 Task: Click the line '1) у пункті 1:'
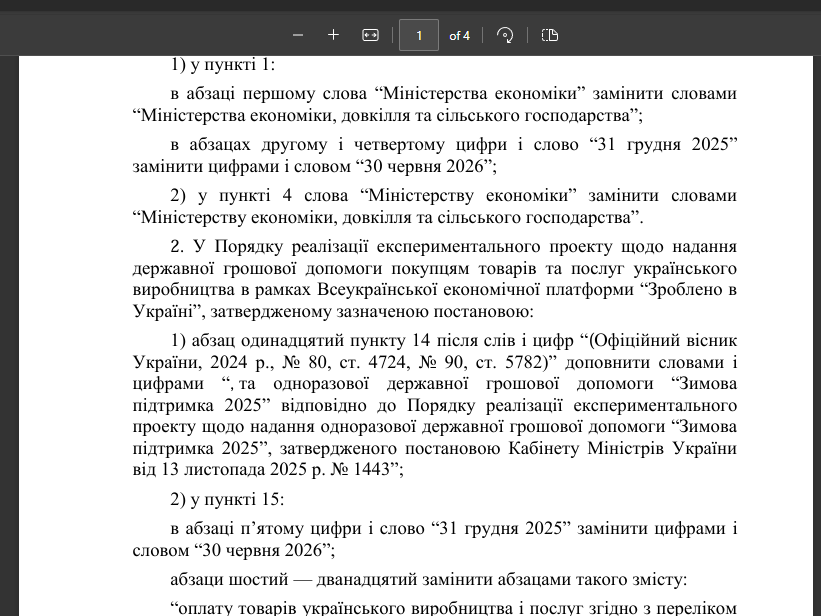[222, 64]
